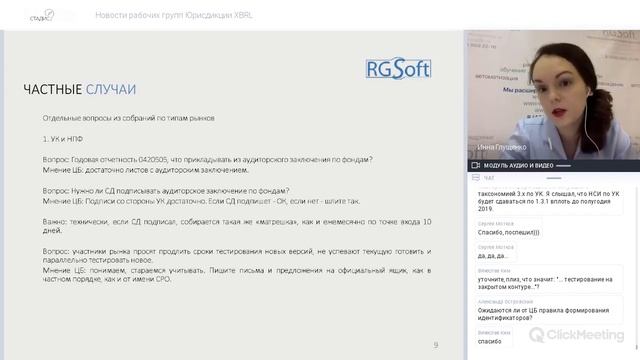Click 'Мнение ЦБ: Подписи со стороны УК' line
Screen dimensions: 640x360
pos(201,201)
